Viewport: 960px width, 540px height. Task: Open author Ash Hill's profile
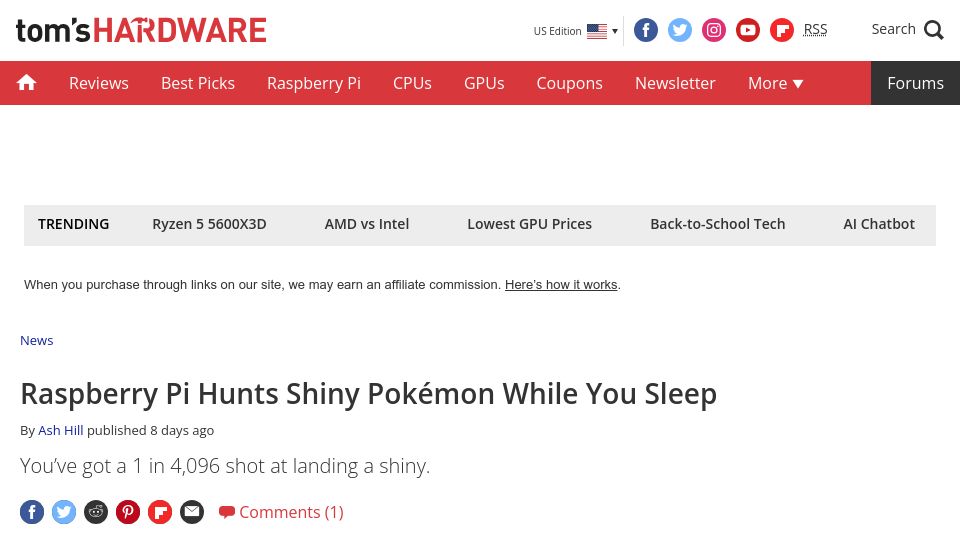tap(61, 430)
